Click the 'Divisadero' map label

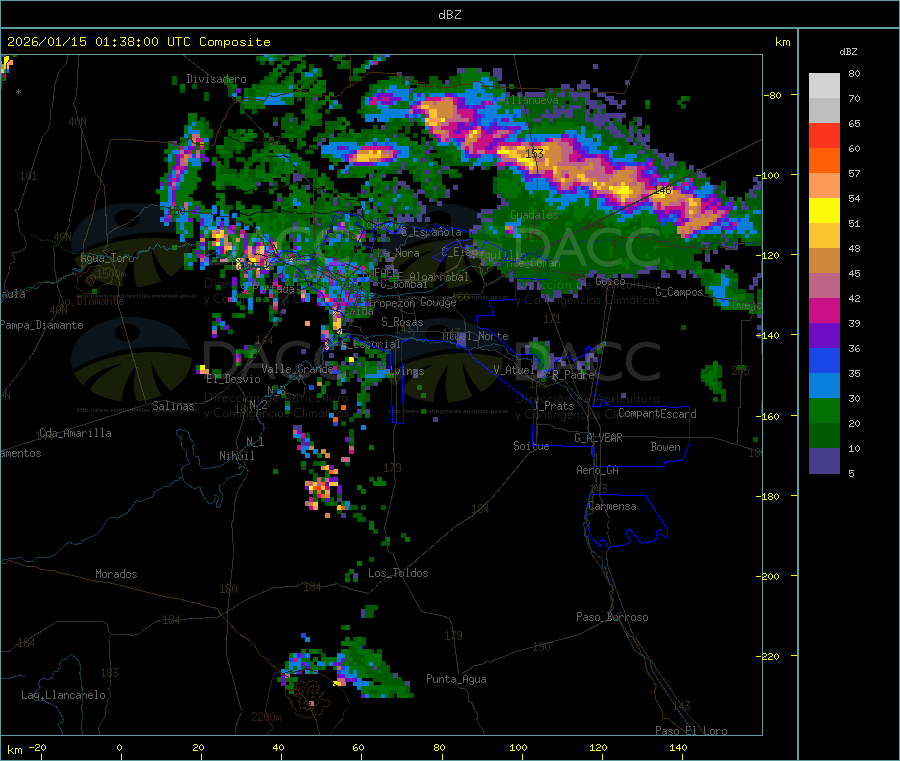click(x=216, y=79)
